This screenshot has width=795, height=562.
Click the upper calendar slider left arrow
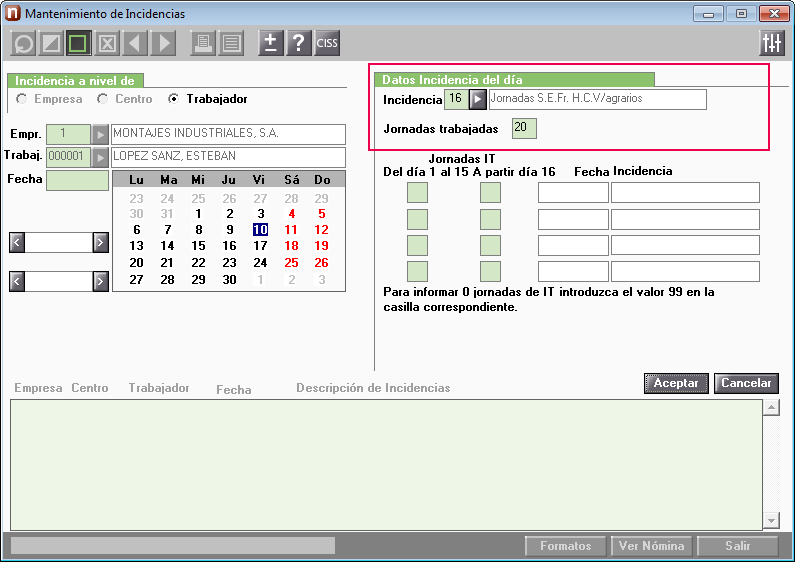click(x=17, y=242)
